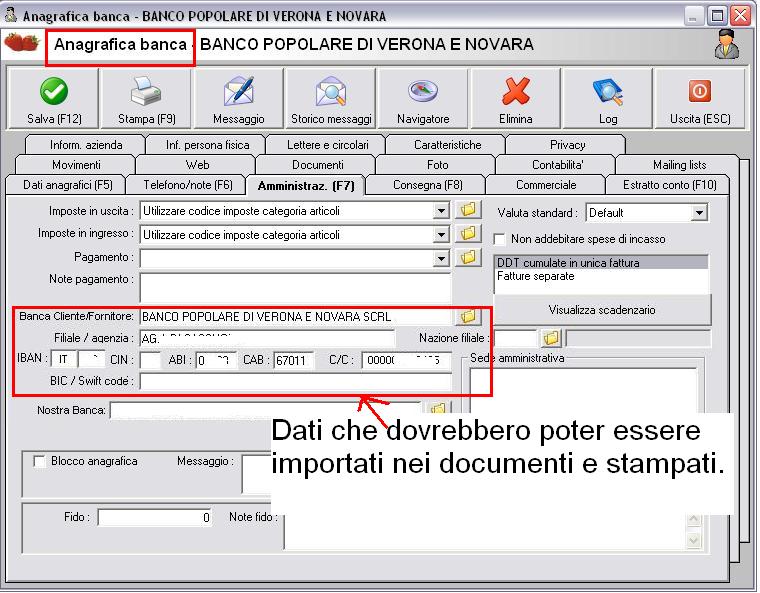Viewport: 760px width, 593px height.
Task: Open the Documenti tab
Action: click(x=317, y=165)
